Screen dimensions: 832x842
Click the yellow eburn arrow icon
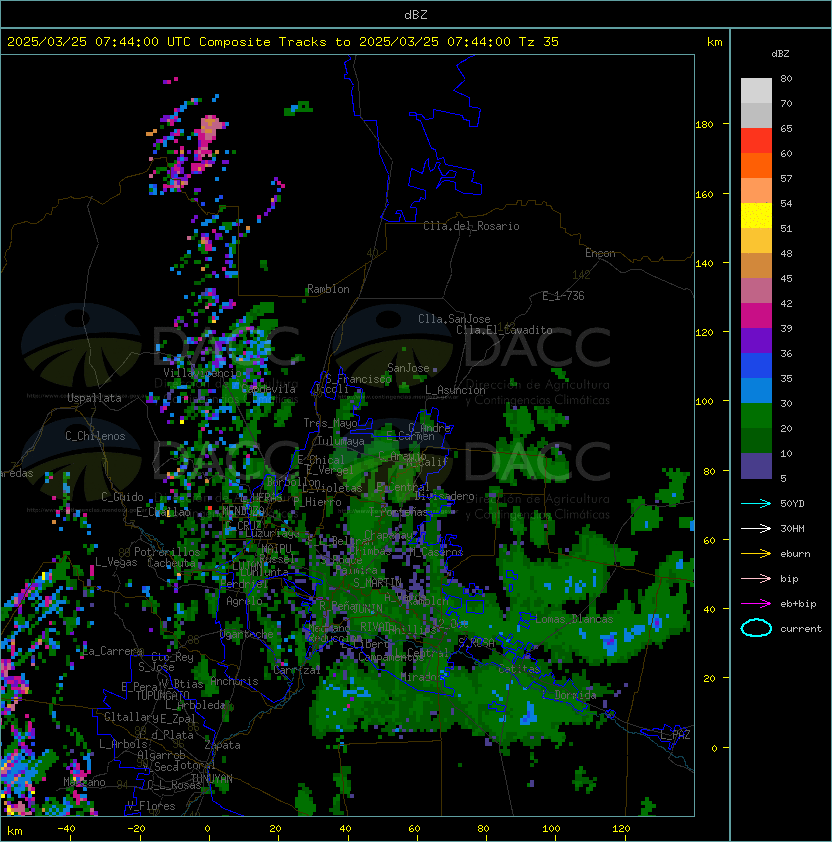(x=756, y=553)
